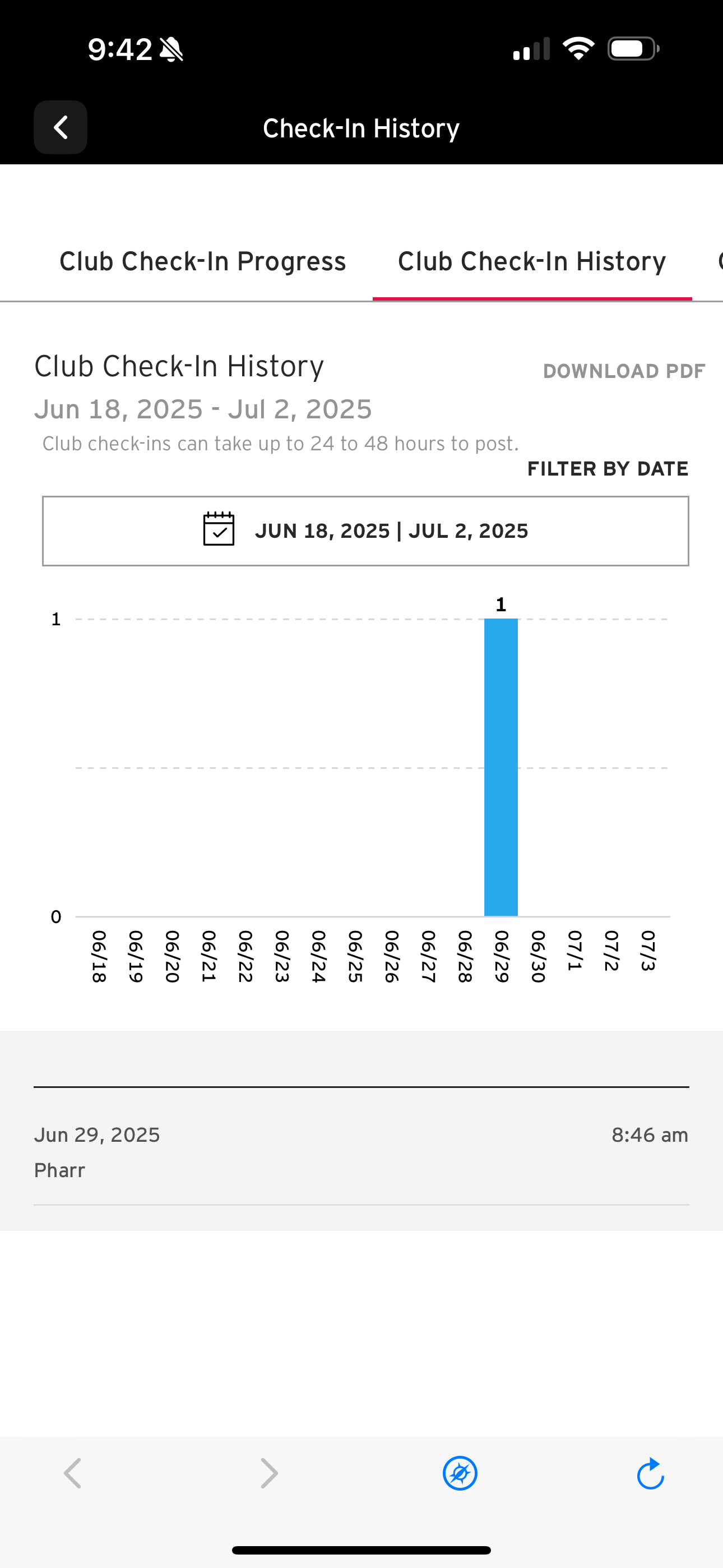This screenshot has height=1568, width=723.
Task: Tap the Wi-Fi status icon
Action: (578, 49)
